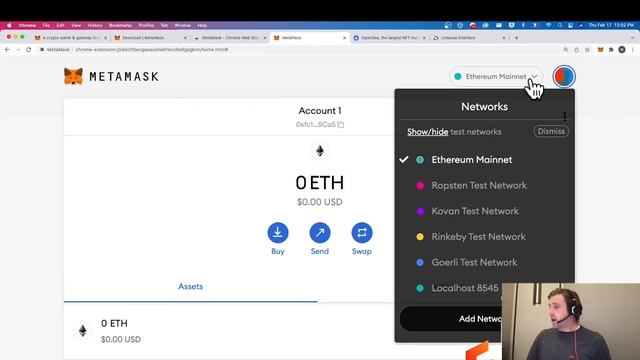Open the Apple menu
Image resolution: width=640 pixels, height=360 pixels.
9,25
